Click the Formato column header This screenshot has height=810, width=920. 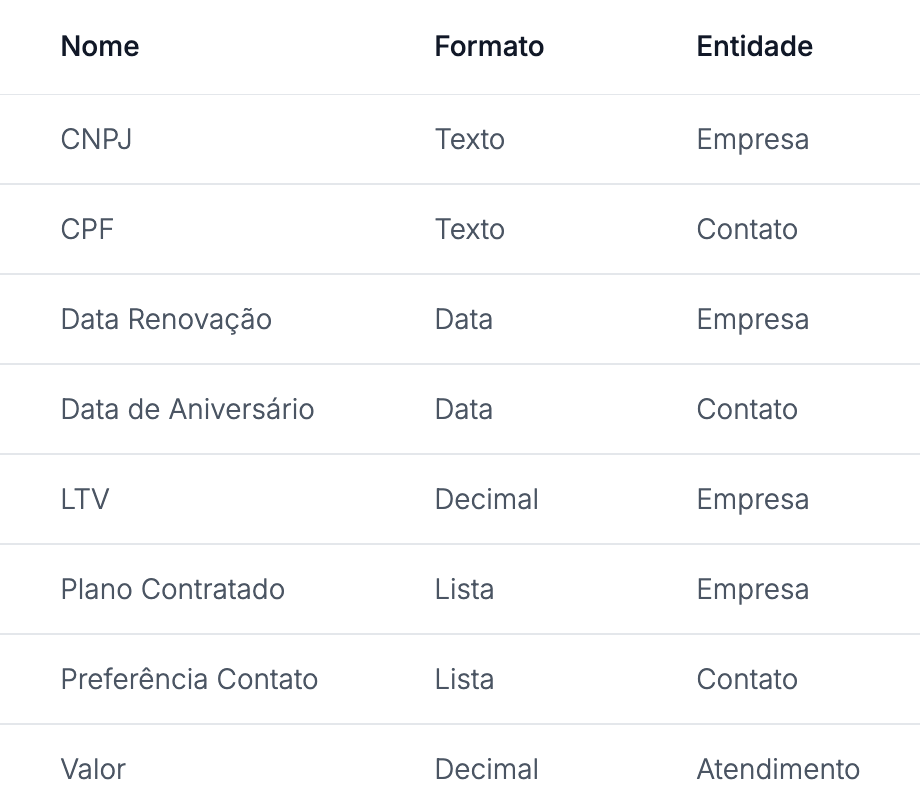click(489, 46)
